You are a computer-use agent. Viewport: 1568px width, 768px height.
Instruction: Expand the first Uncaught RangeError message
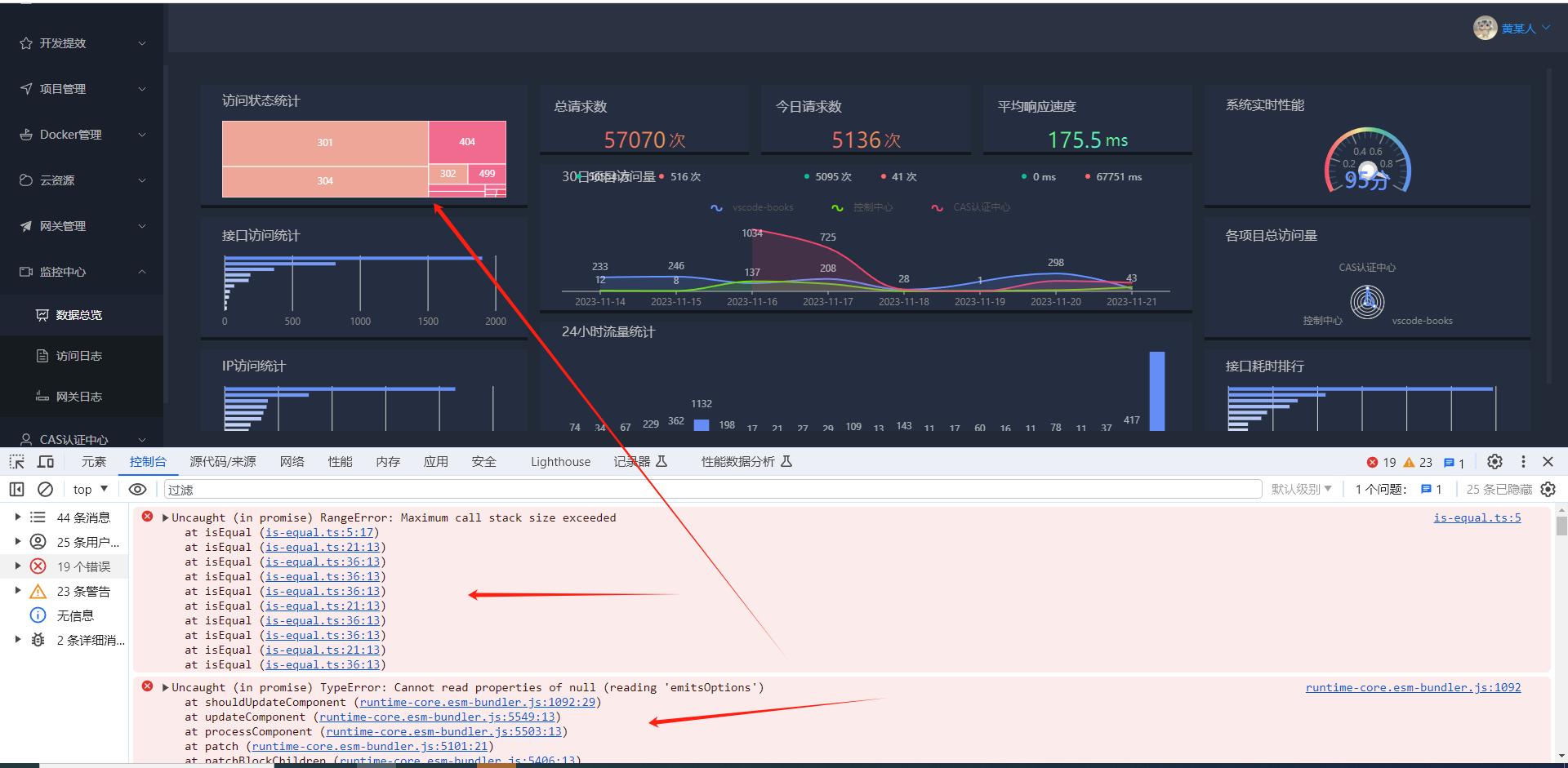164,517
